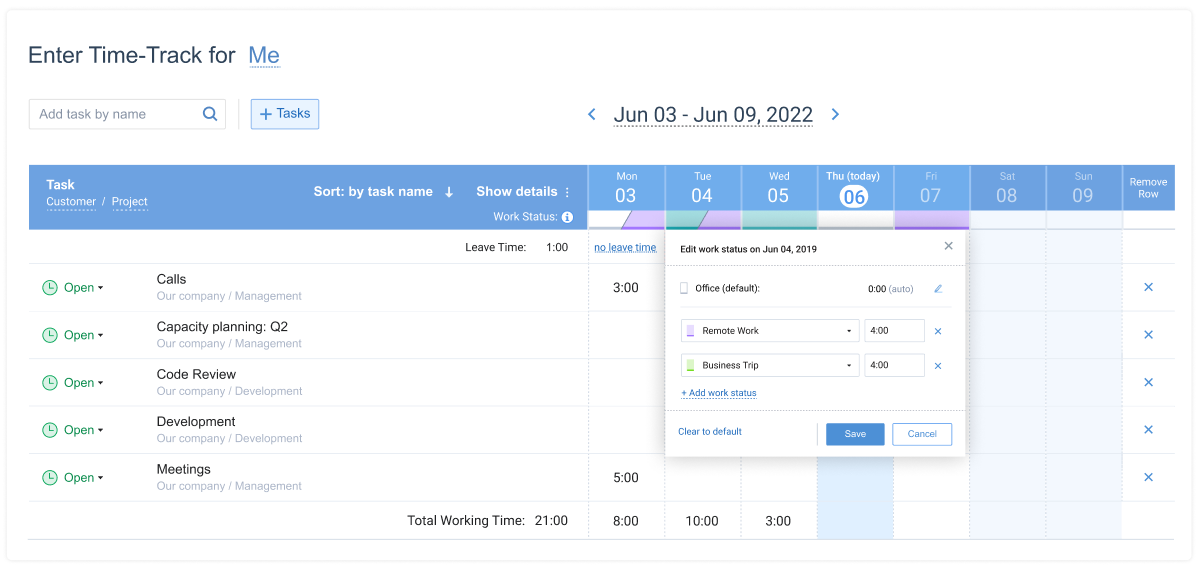Open the Code Review status dropdown
Screen dimensions: 1200x573
point(84,383)
